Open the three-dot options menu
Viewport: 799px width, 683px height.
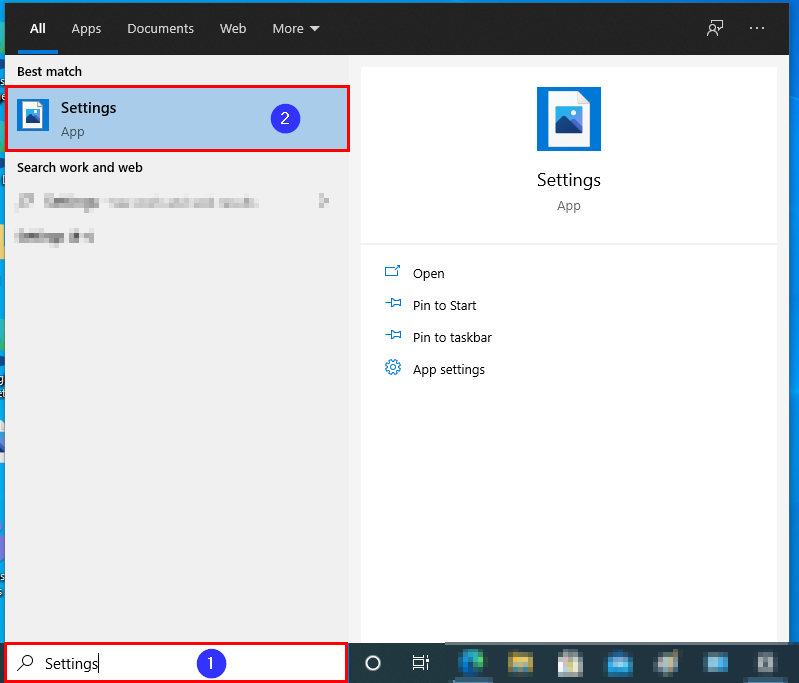pos(757,28)
